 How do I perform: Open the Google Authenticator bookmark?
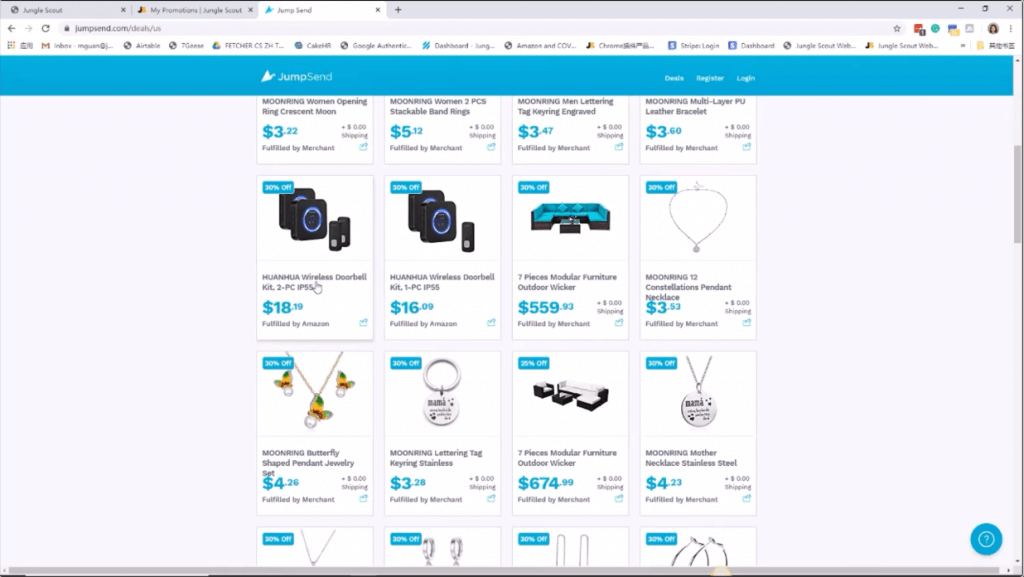376,46
